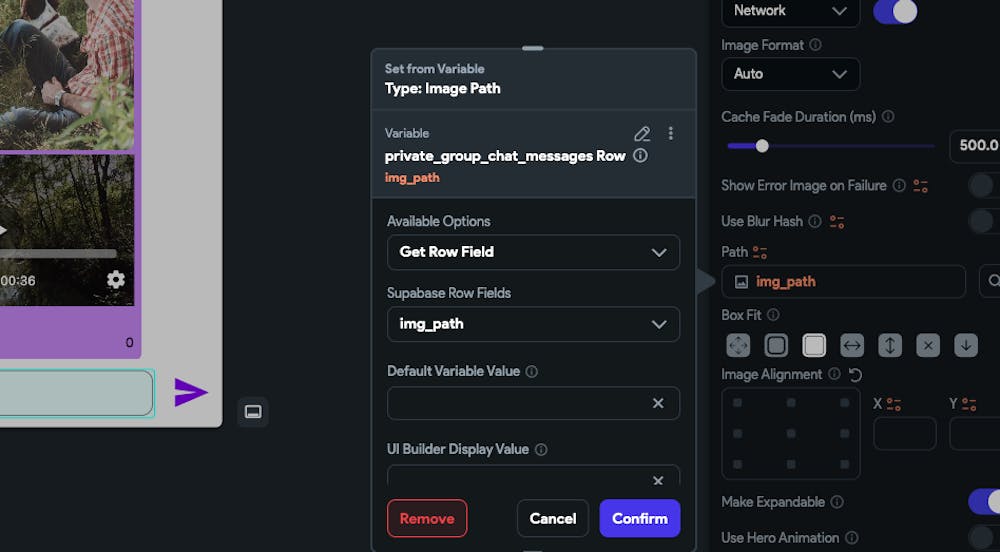The image size is (1000, 552).
Task: Reset Image Alignment with the undo icon
Action: [855, 375]
